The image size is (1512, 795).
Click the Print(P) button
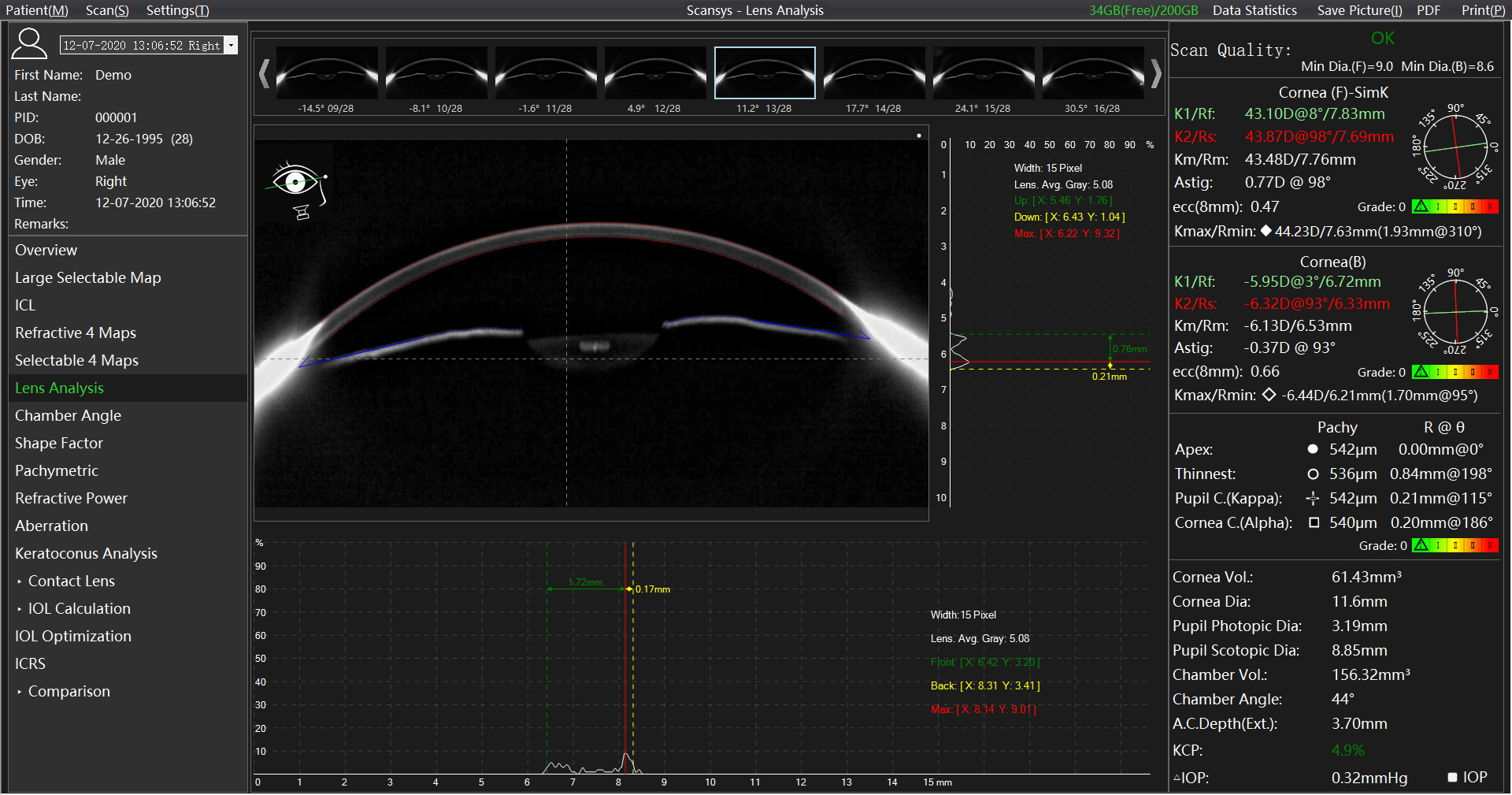1483,10
